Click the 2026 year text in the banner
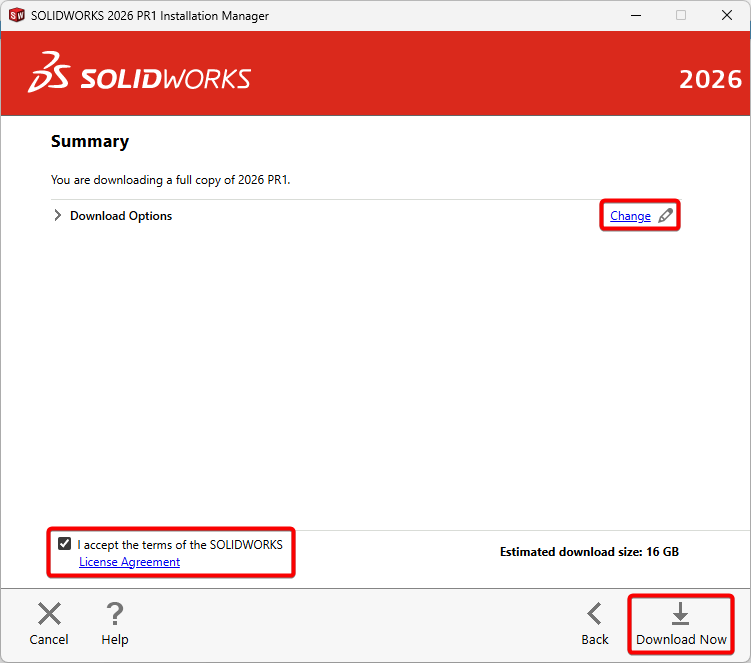The width and height of the screenshot is (751, 663). click(x=710, y=80)
